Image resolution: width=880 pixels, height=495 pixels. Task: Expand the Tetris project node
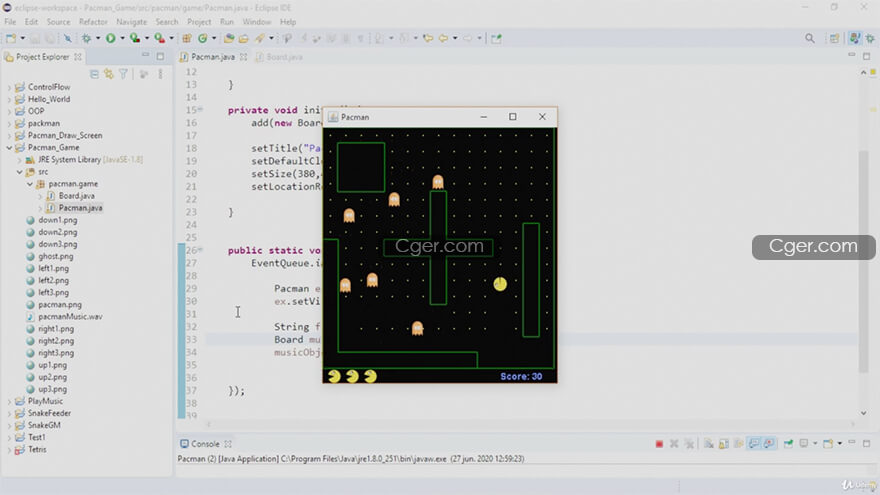click(x=9, y=450)
